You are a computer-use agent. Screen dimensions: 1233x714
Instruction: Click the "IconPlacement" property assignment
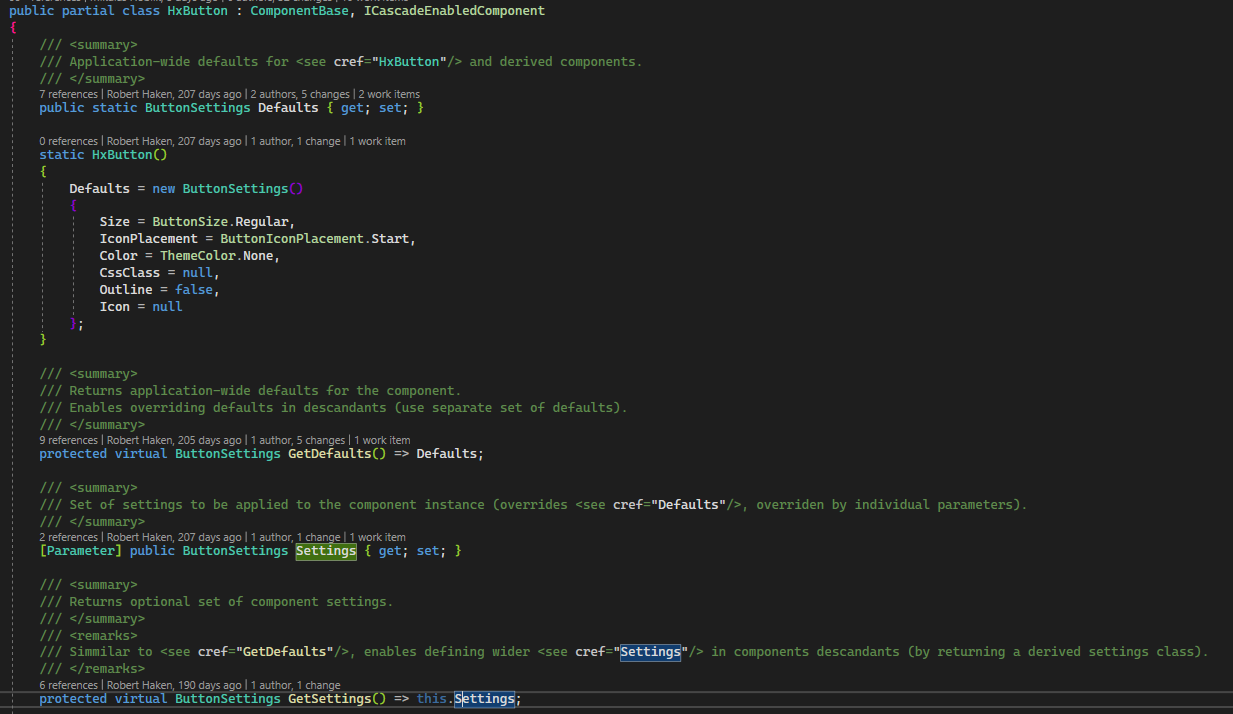[x=148, y=239]
